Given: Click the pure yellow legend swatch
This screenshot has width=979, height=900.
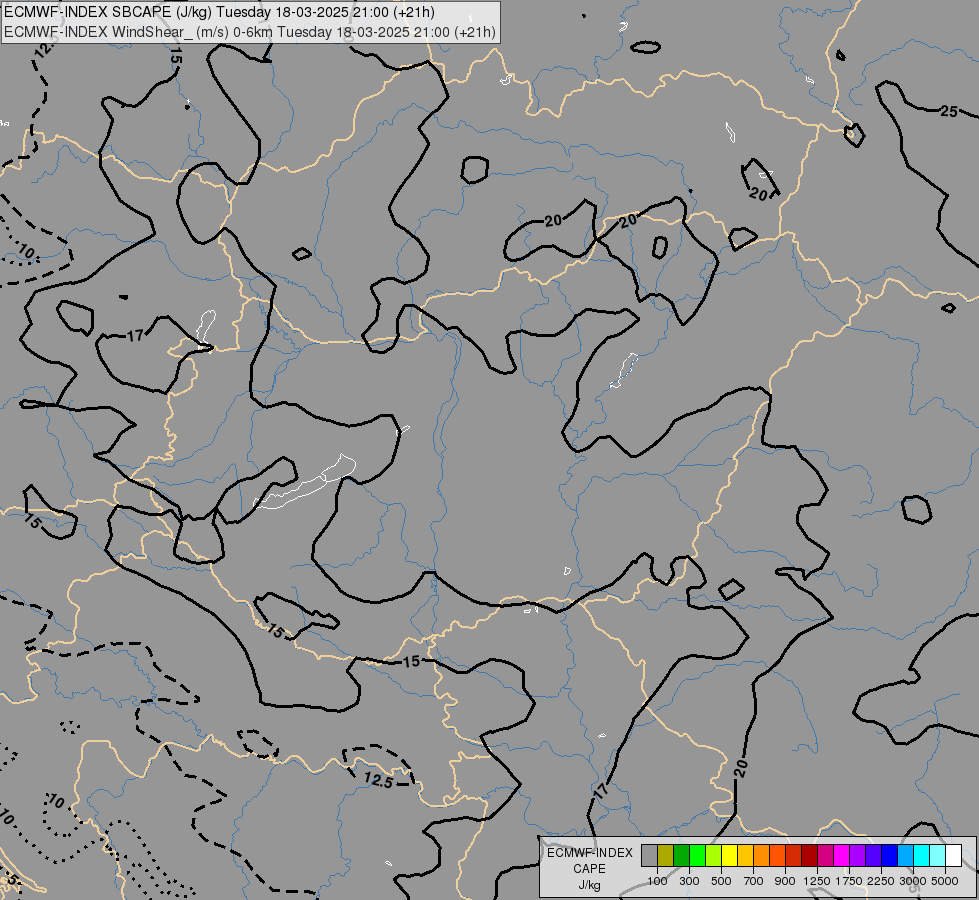Looking at the screenshot, I should (729, 855).
